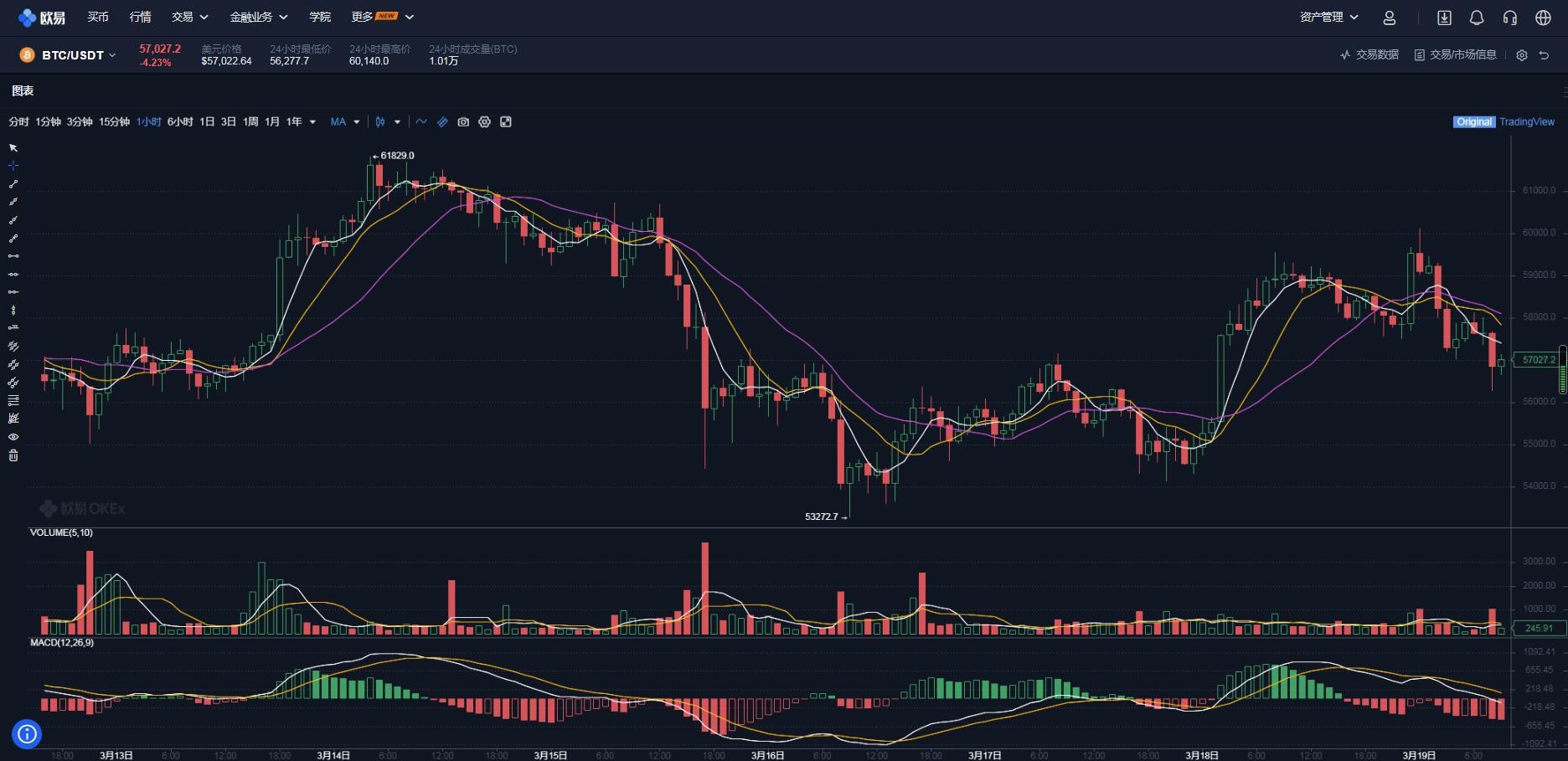Take a chart snapshot with camera icon
The height and width of the screenshot is (761, 1568).
463,122
